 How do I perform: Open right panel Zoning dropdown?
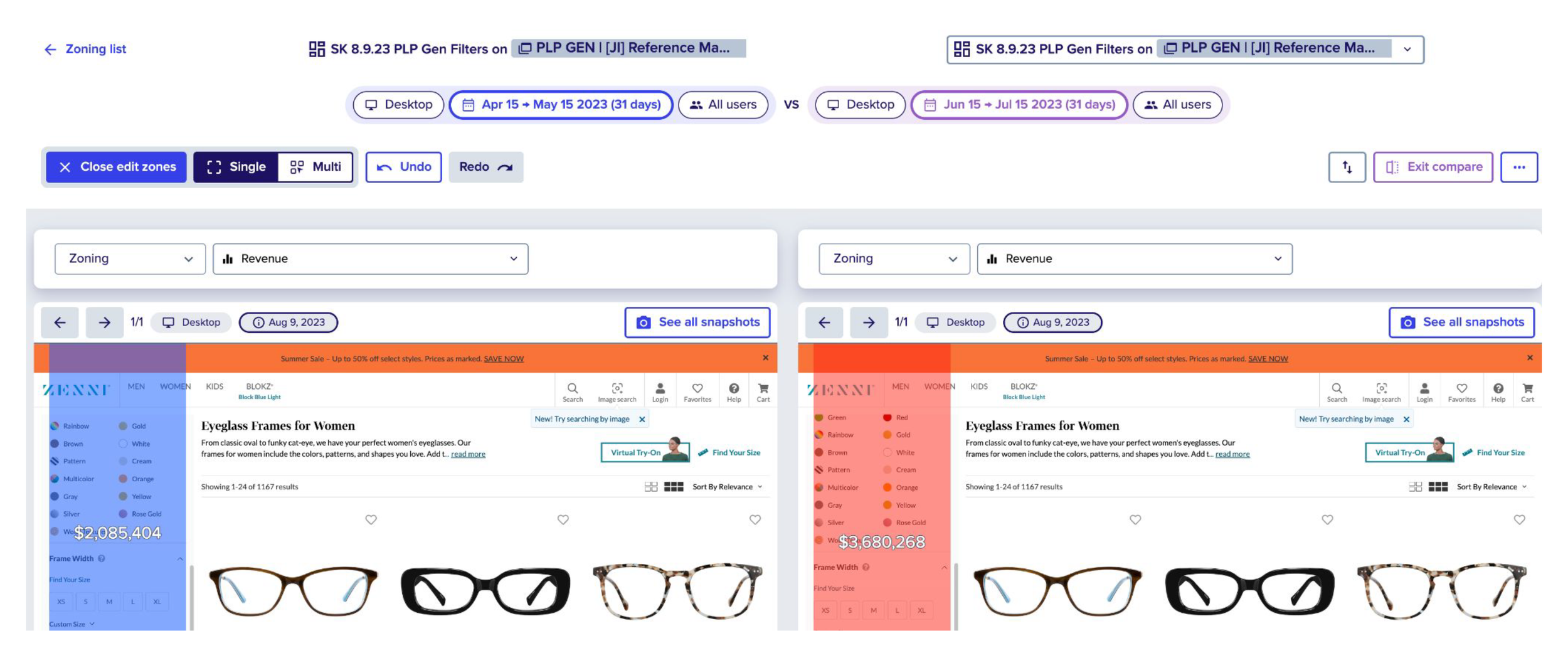tap(894, 258)
